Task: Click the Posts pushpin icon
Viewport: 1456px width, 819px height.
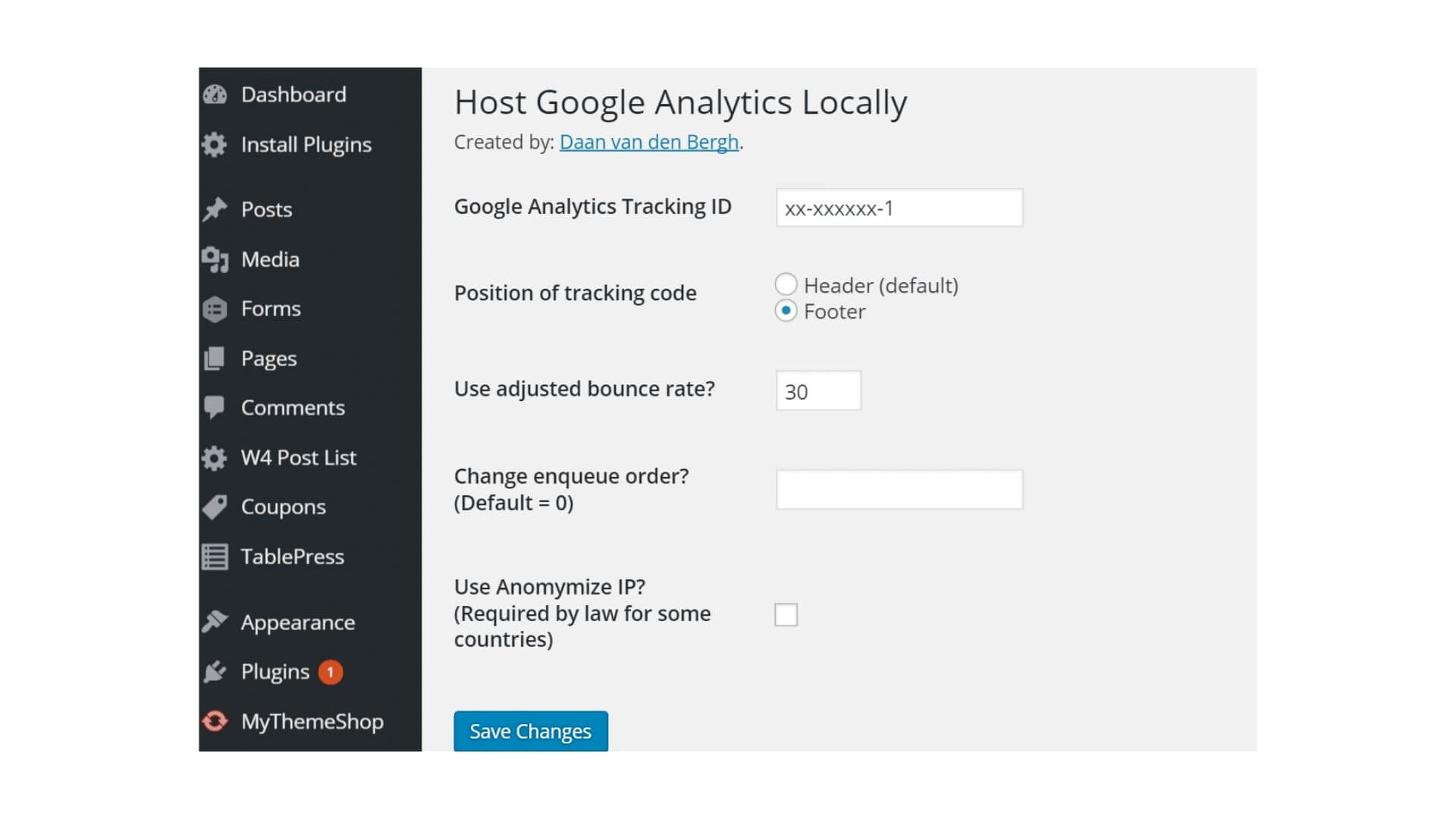Action: (x=215, y=209)
